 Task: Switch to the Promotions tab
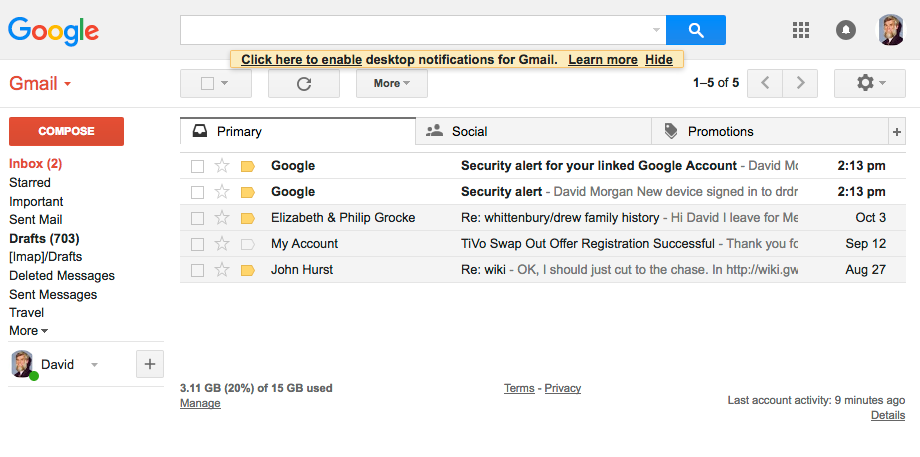click(770, 131)
